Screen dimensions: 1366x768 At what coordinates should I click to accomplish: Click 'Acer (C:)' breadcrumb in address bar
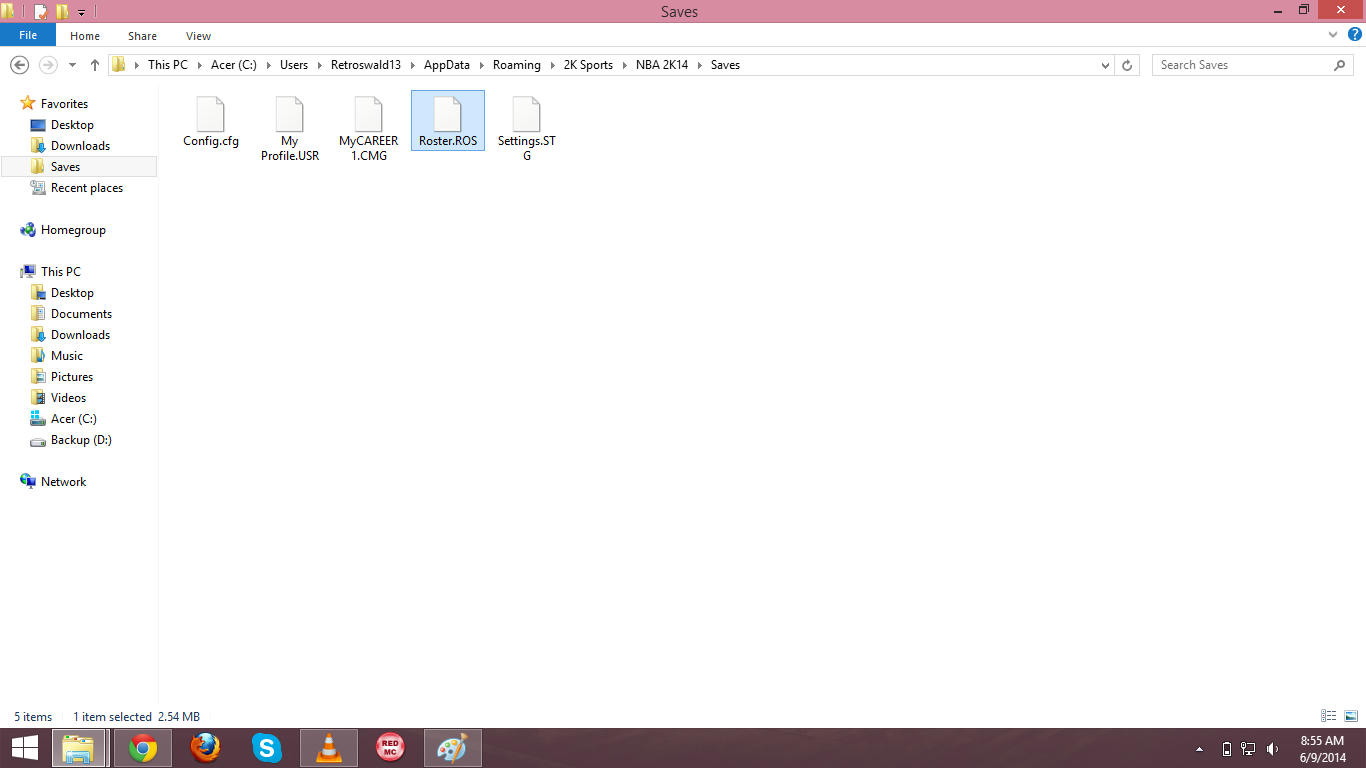coord(234,65)
